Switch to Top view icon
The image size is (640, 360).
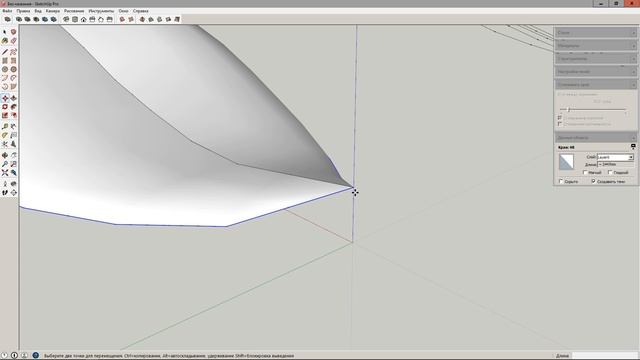click(75, 19)
